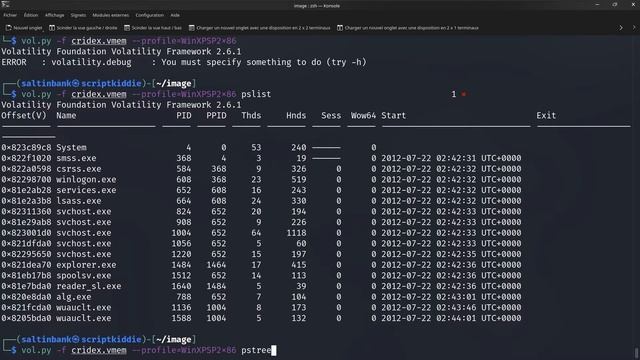
Task: Click svchost.exe with PID 1004
Action: click(x=84, y=233)
